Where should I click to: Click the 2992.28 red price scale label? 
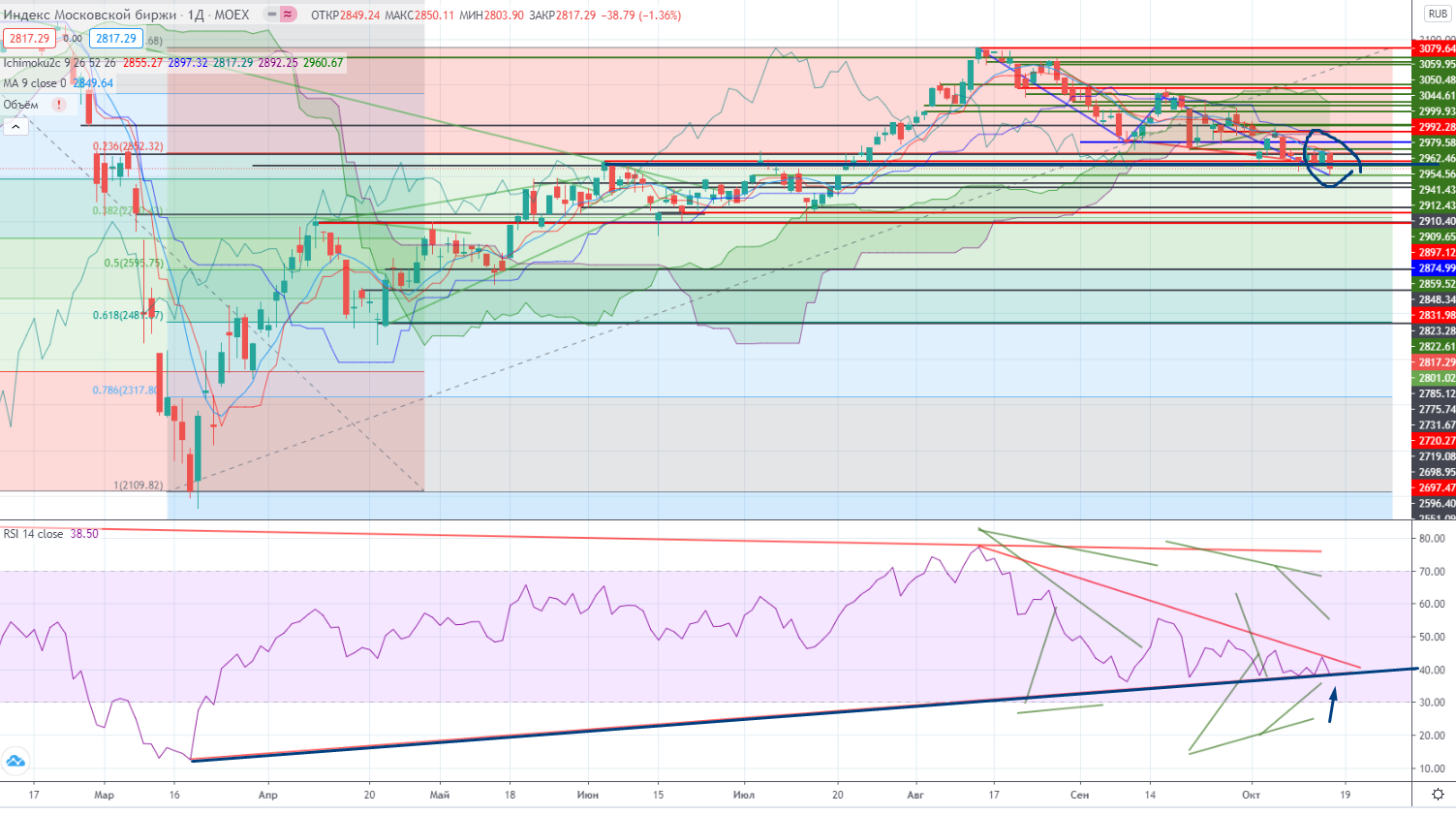tap(1436, 127)
